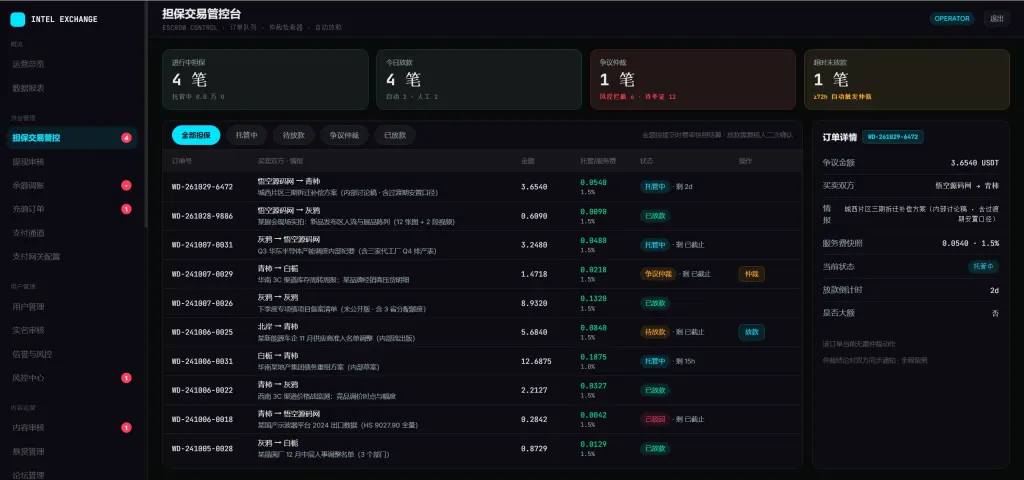Open 余额调账 in the sidebar
The height and width of the screenshot is (480, 1024).
click(x=72, y=185)
